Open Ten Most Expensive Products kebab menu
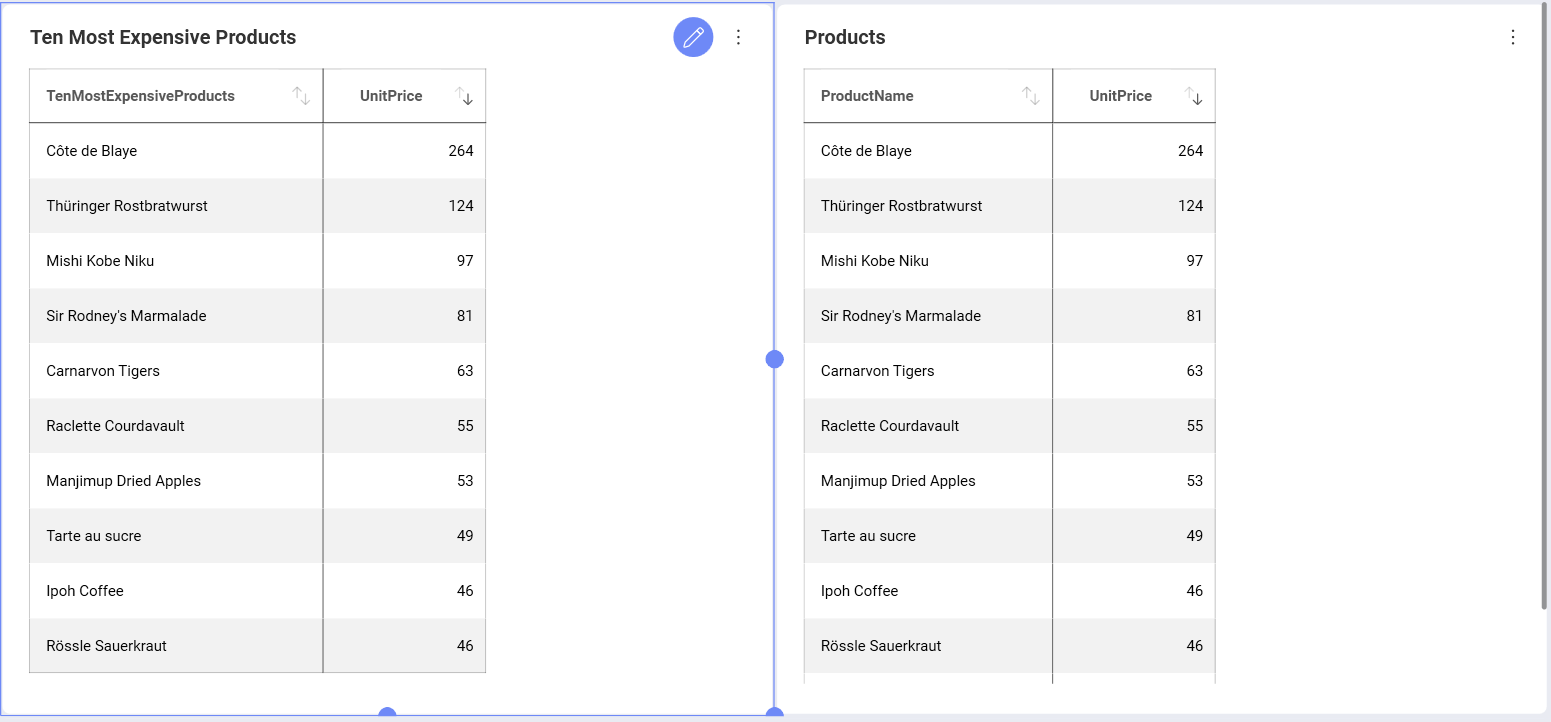The height and width of the screenshot is (722, 1551). tap(739, 37)
